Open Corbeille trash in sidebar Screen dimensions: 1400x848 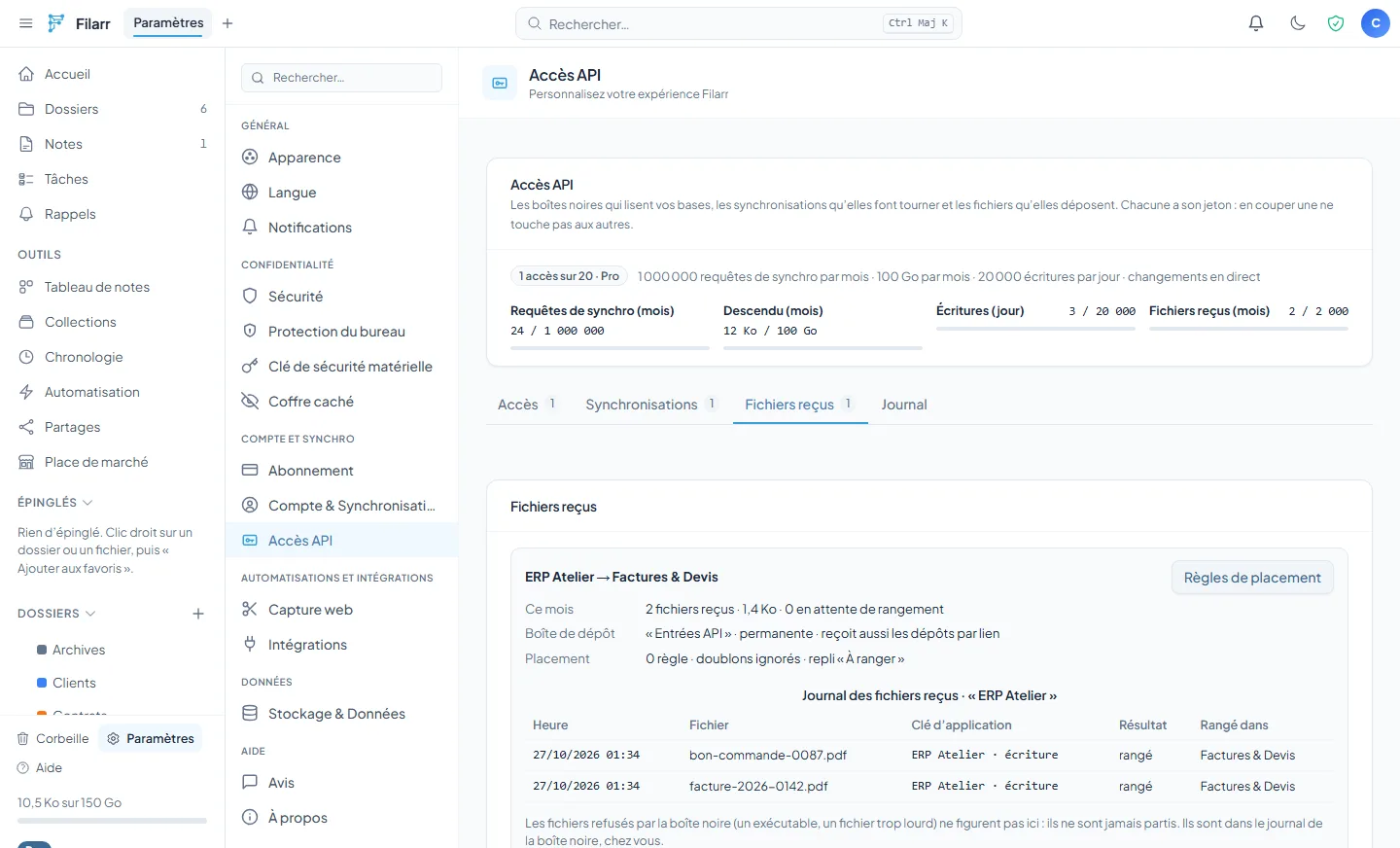click(x=53, y=738)
